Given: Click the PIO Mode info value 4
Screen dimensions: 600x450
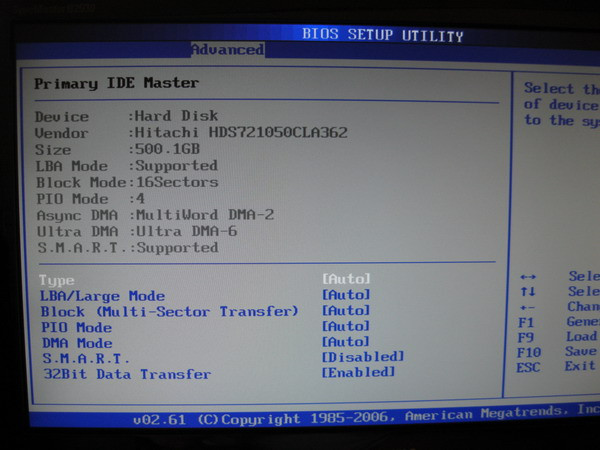Looking at the screenshot, I should click(x=140, y=199).
